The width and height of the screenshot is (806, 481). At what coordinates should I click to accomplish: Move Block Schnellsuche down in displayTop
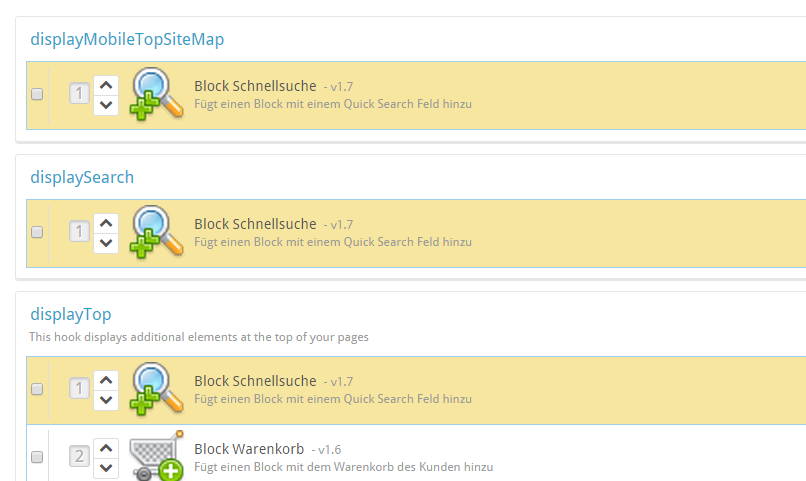pos(106,400)
